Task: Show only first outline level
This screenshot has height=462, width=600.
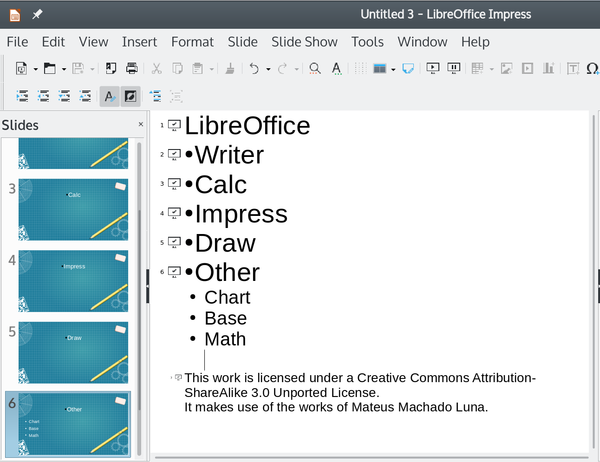Action: pos(155,96)
